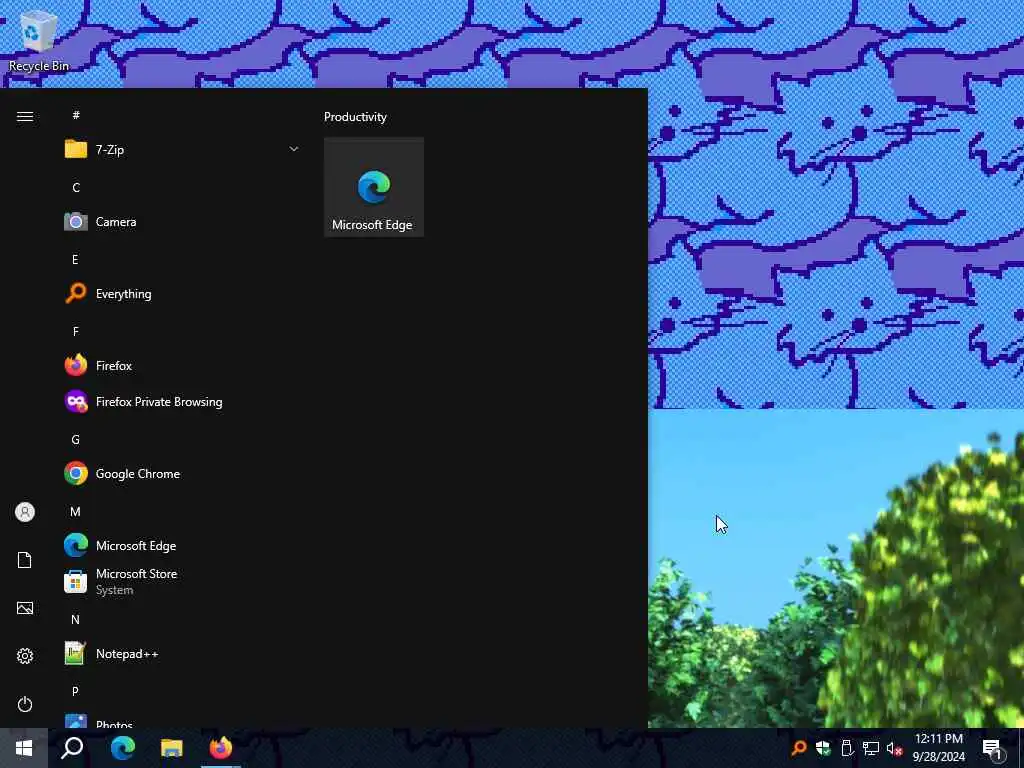Click Safely Remove Hardware tray icon

pos(847,748)
